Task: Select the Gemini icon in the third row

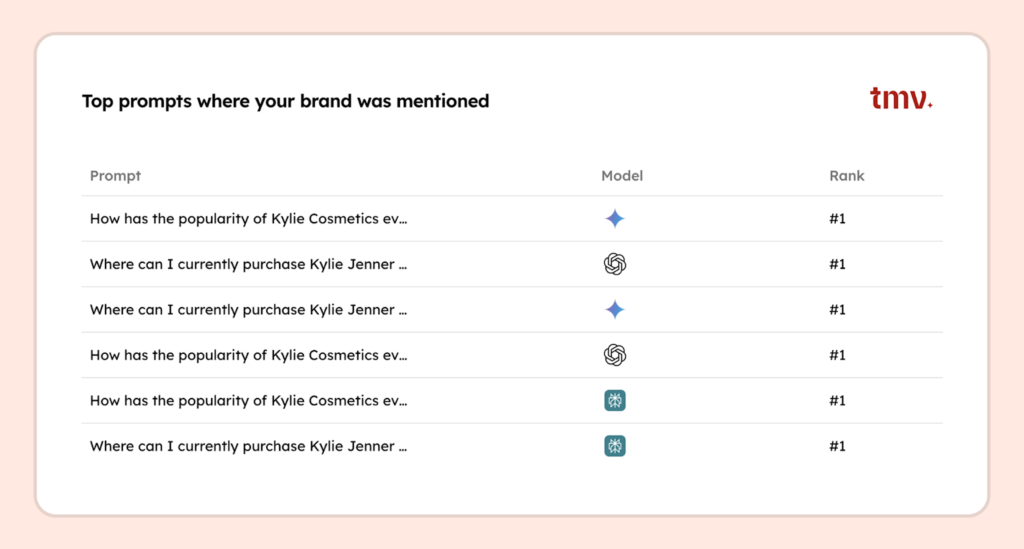Action: click(x=614, y=310)
